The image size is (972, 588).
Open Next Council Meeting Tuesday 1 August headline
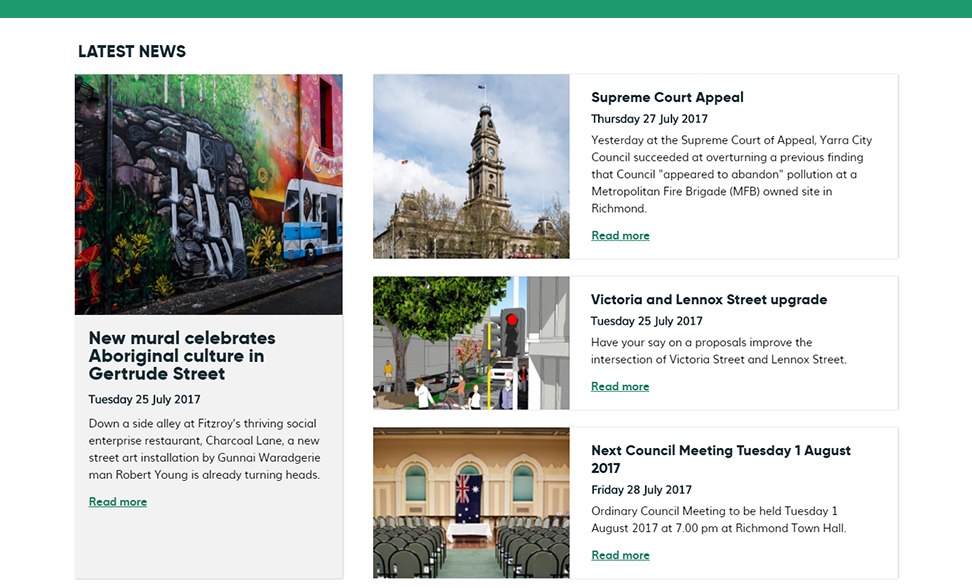click(720, 459)
